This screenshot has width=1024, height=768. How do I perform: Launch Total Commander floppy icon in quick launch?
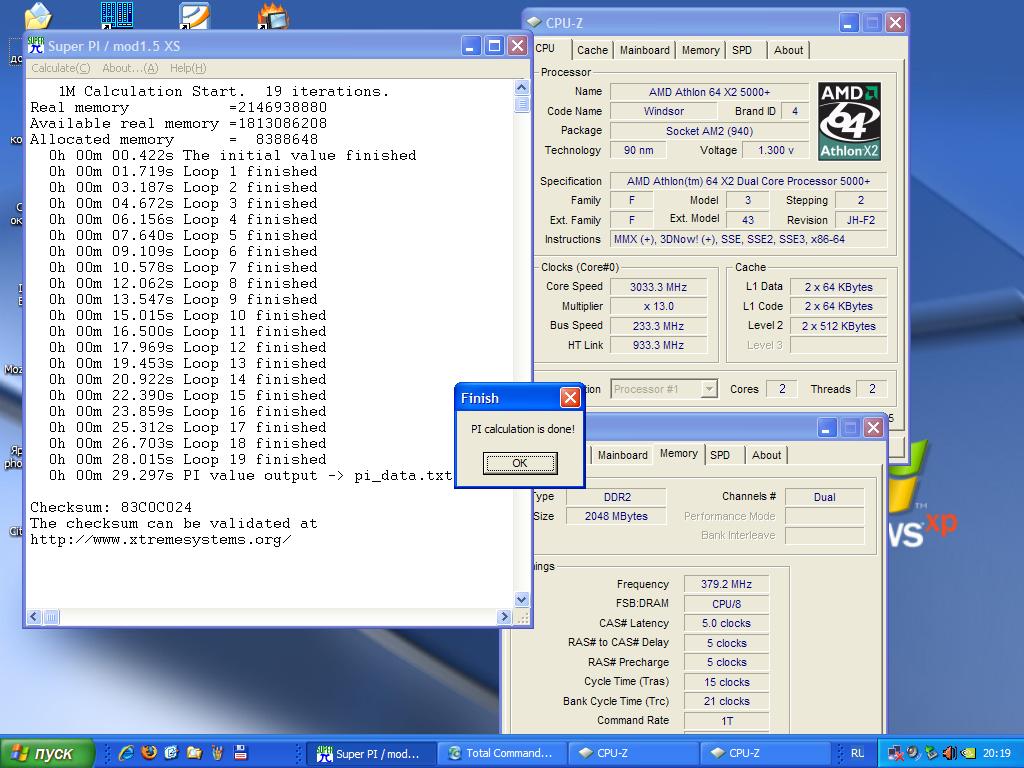tap(240, 753)
